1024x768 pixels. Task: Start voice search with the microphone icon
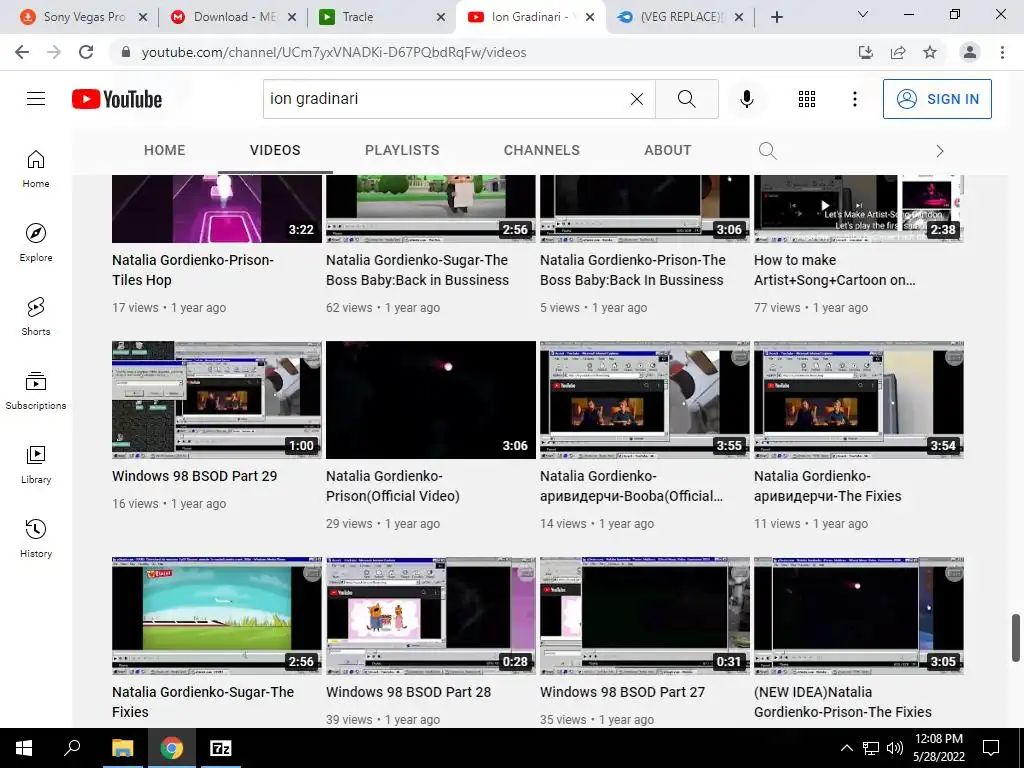pos(746,99)
